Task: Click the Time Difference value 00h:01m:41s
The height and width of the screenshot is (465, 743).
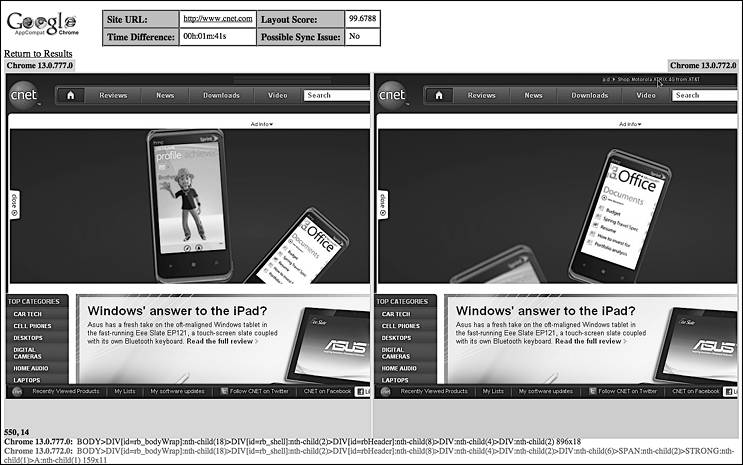Action: tap(205, 36)
